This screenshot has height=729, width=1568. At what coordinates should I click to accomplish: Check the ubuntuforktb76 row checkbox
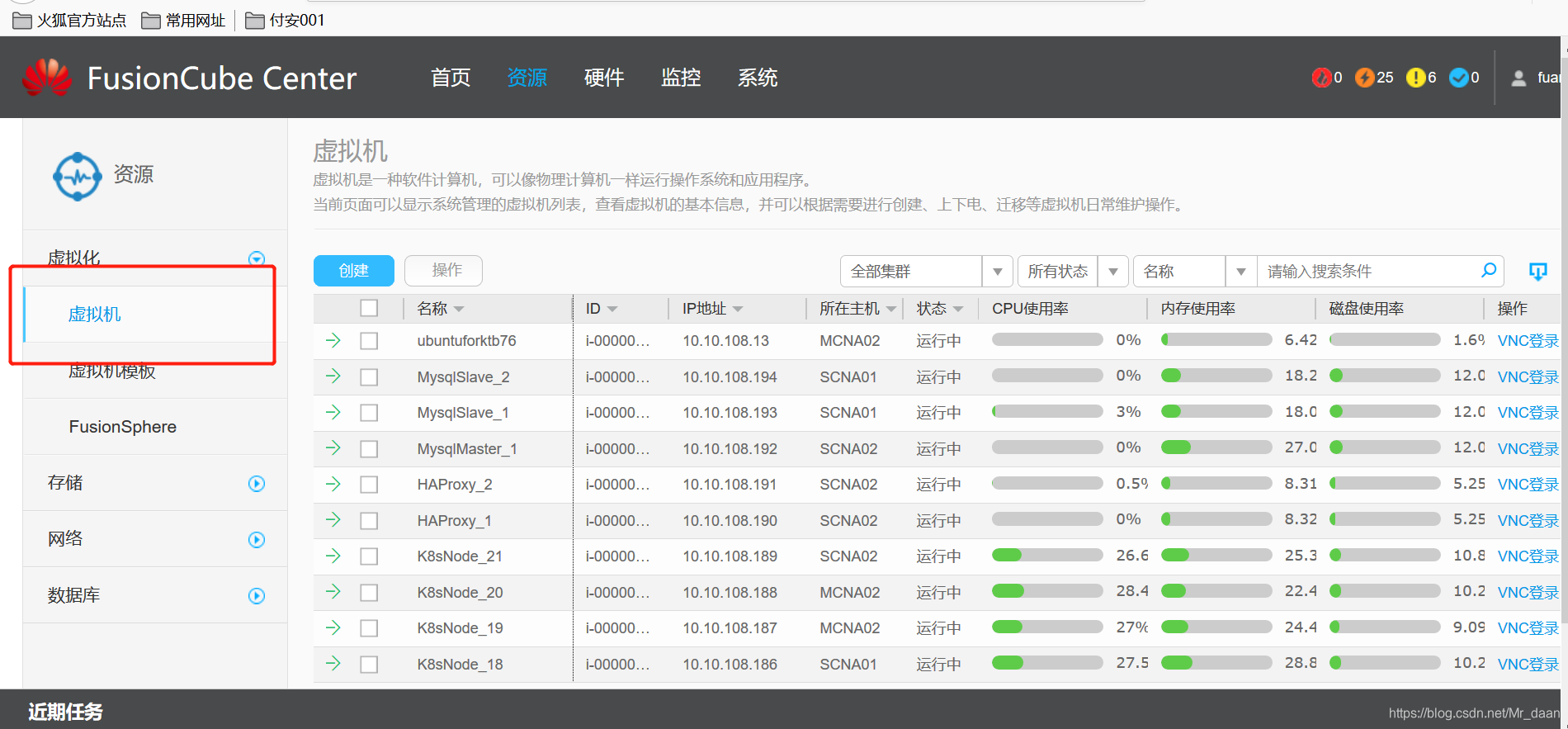pos(369,341)
